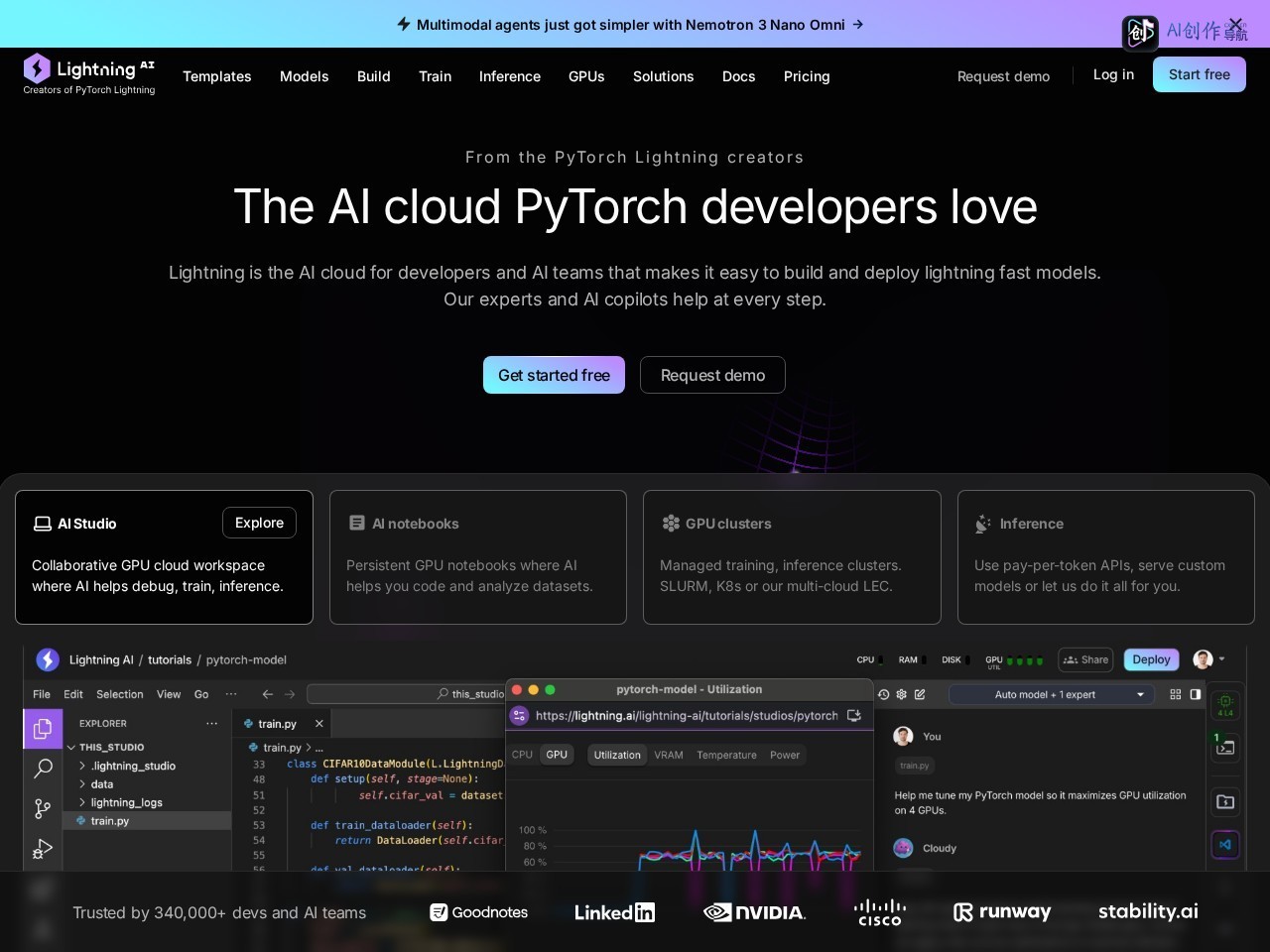Expand the data folder
Image resolution: width=1270 pixels, height=952 pixels.
[x=82, y=783]
